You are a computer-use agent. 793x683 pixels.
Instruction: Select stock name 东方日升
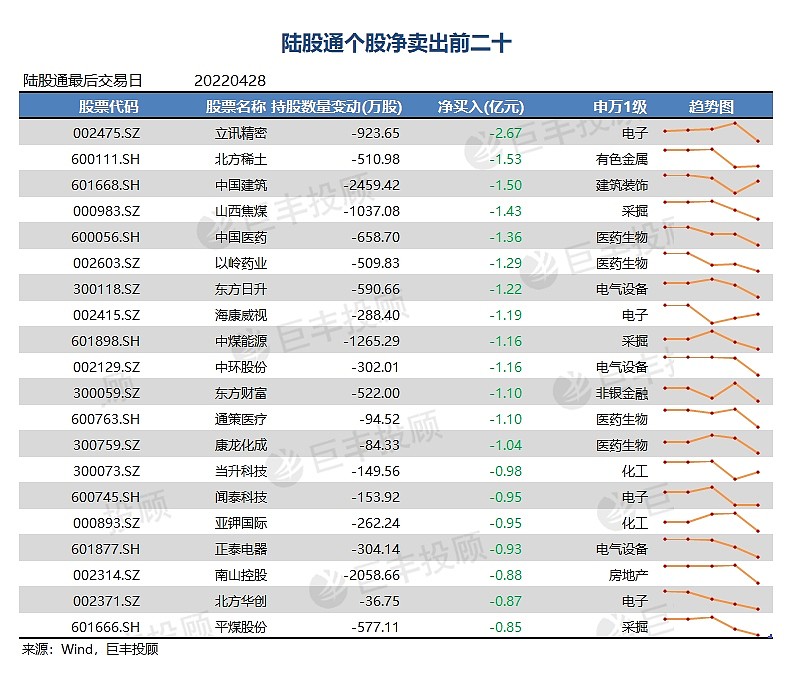click(x=241, y=289)
